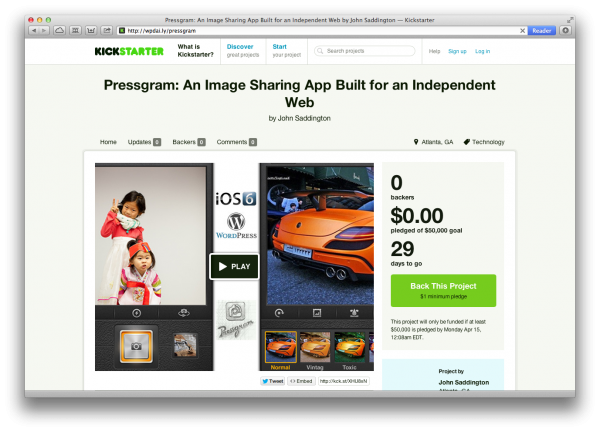
Task: Click the Pressgram sketch logo in the video
Action: [236, 320]
